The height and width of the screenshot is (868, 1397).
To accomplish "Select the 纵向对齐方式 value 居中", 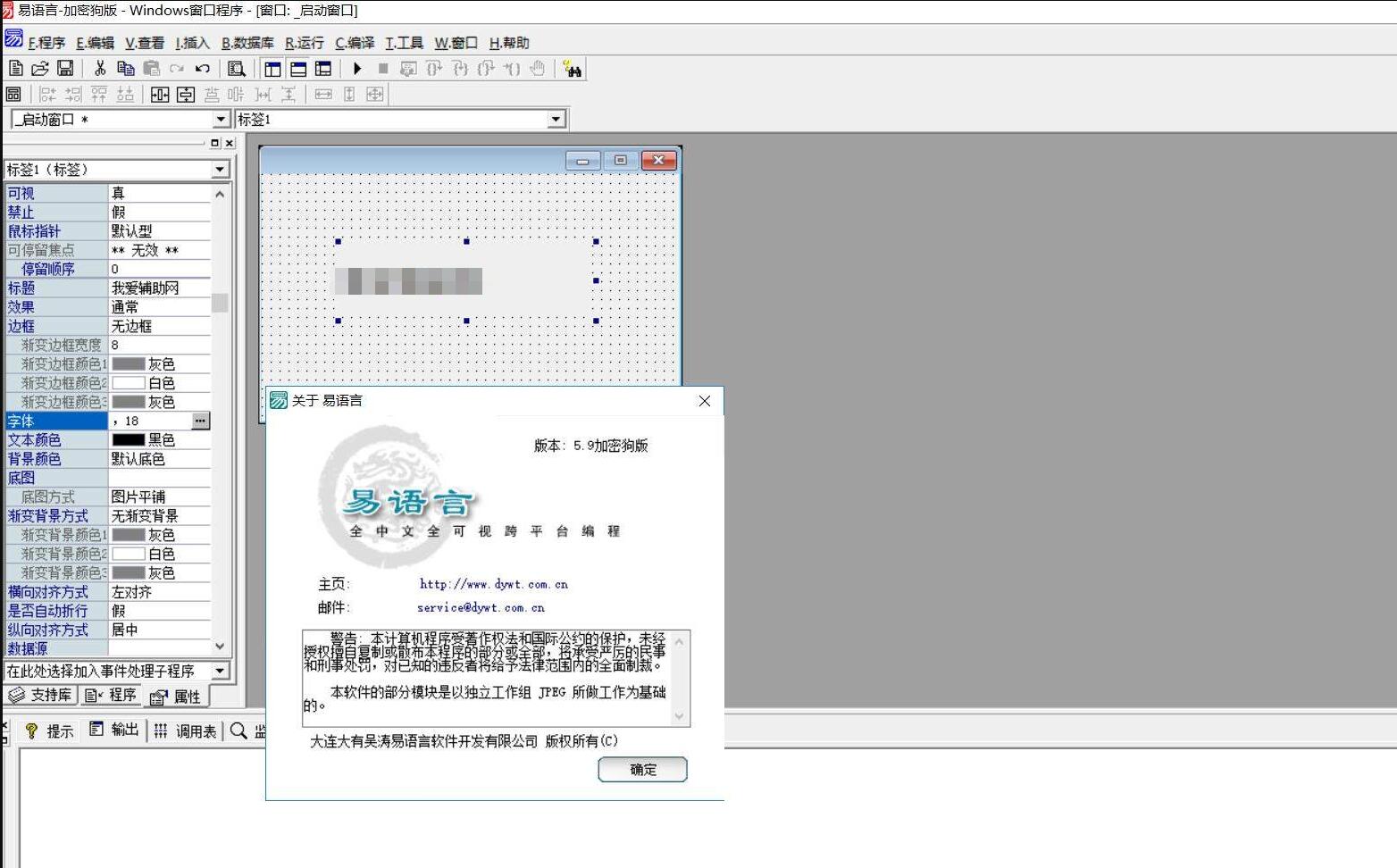I will [124, 630].
